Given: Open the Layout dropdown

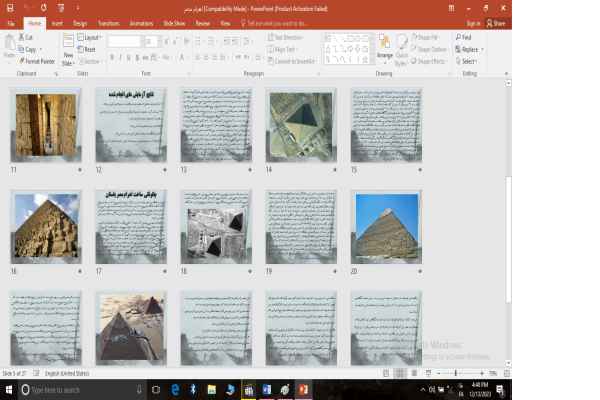Looking at the screenshot, I should coord(91,37).
